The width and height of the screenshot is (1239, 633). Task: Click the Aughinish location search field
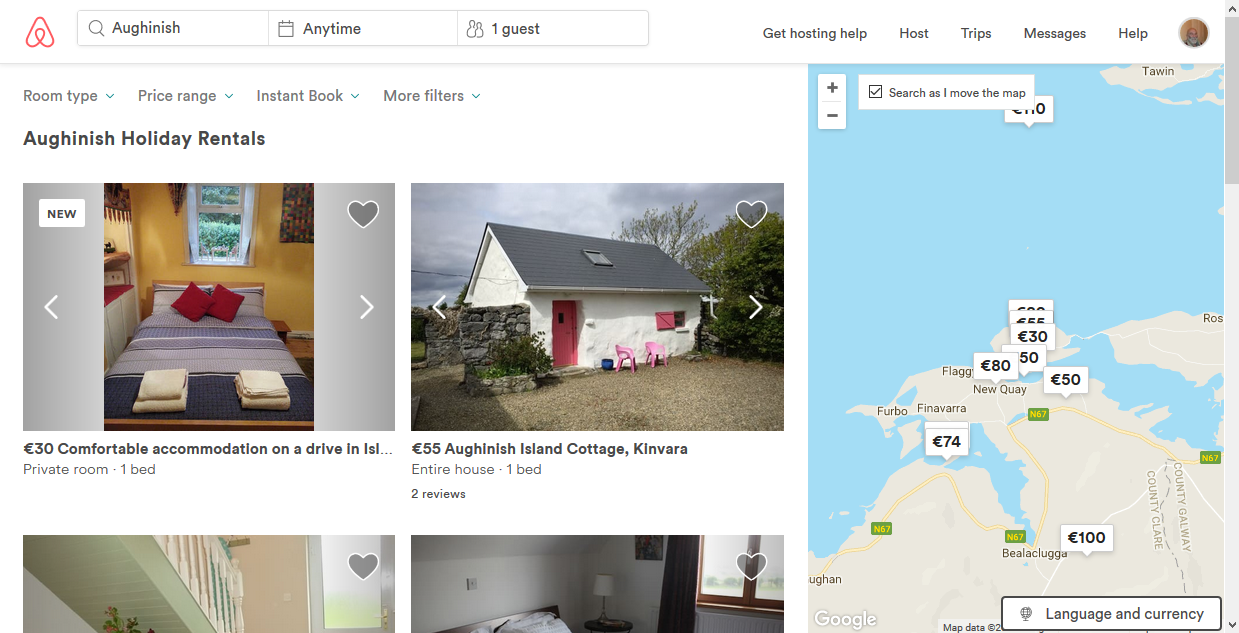[173, 28]
